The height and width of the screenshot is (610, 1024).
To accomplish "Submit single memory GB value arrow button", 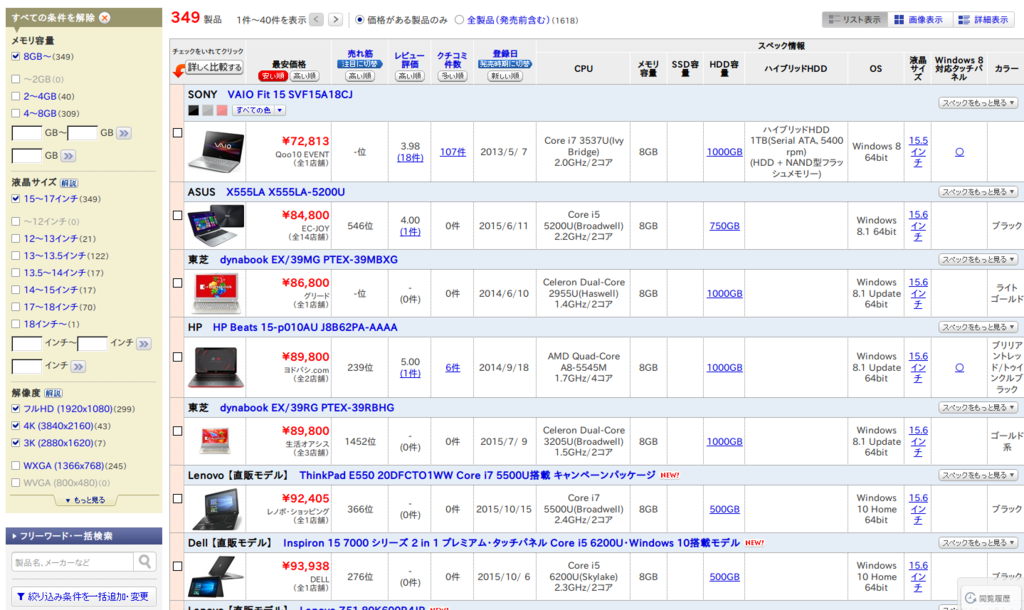I will [68, 156].
